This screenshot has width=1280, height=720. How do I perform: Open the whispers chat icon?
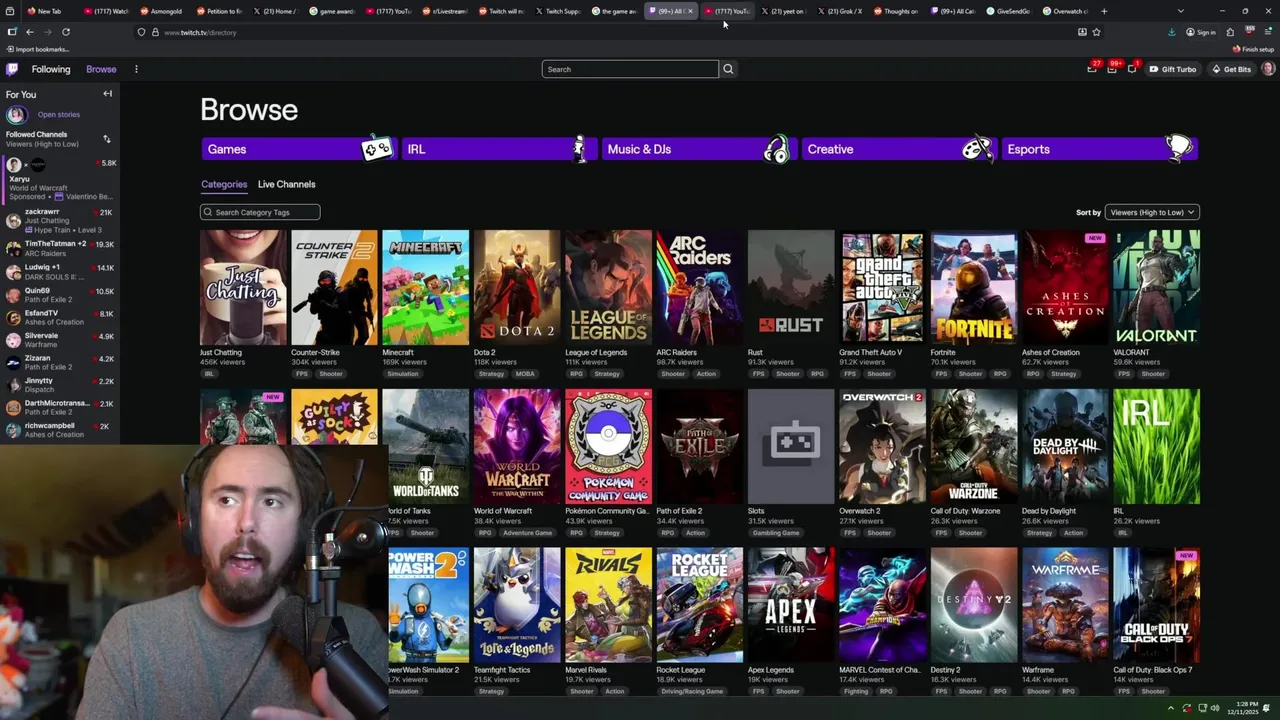click(1132, 69)
